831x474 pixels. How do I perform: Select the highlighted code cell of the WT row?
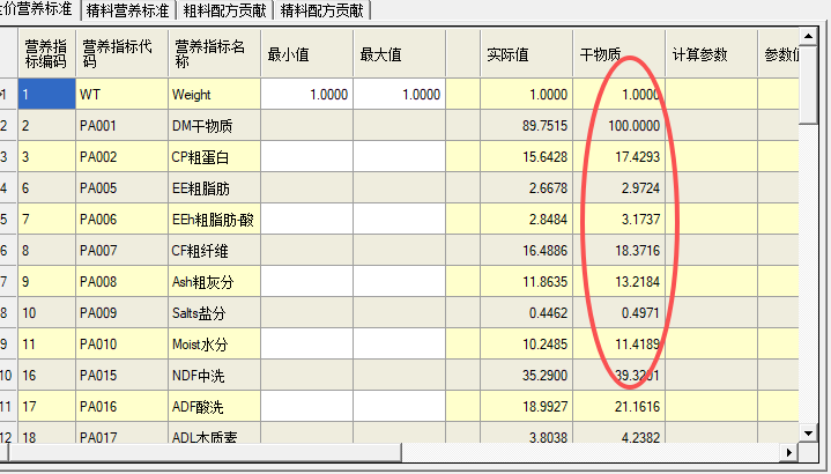(47, 94)
